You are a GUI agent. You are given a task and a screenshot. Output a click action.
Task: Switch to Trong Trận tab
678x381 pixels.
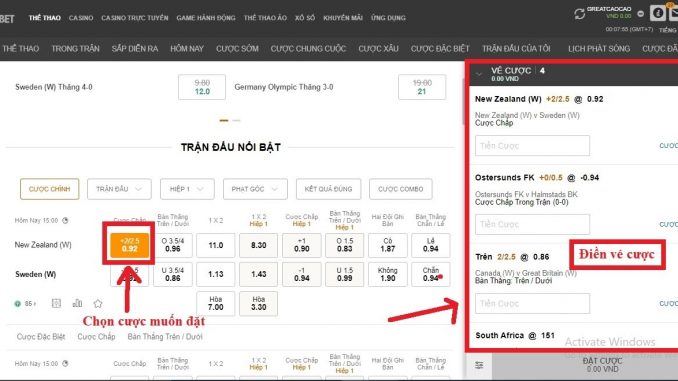pyautogui.click(x=75, y=48)
